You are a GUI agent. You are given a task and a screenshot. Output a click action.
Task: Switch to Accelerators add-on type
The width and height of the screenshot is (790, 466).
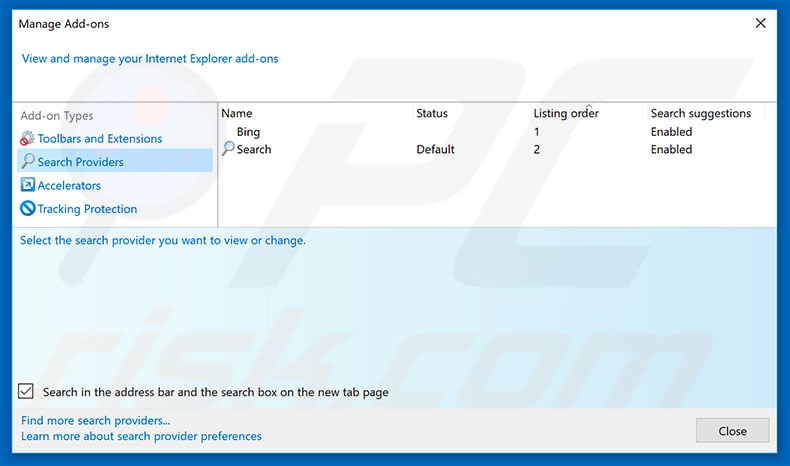[69, 185]
